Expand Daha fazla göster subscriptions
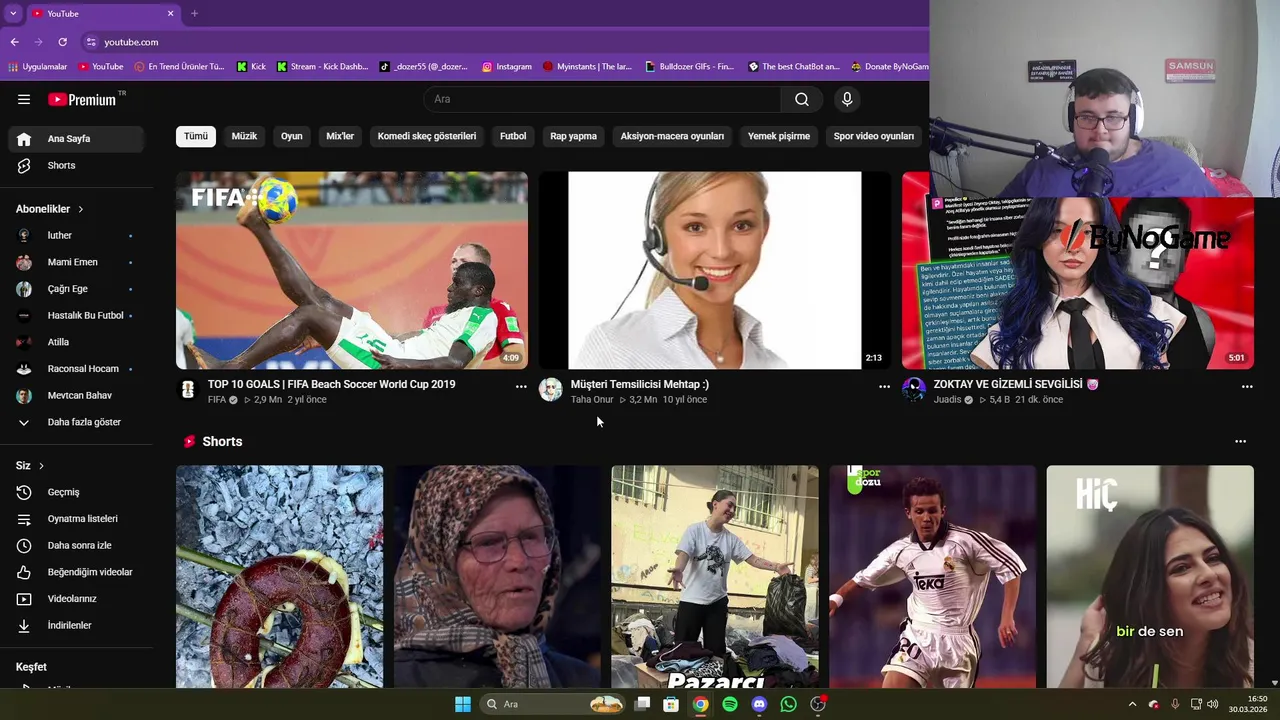Screen dimensions: 1280x720 point(77,422)
